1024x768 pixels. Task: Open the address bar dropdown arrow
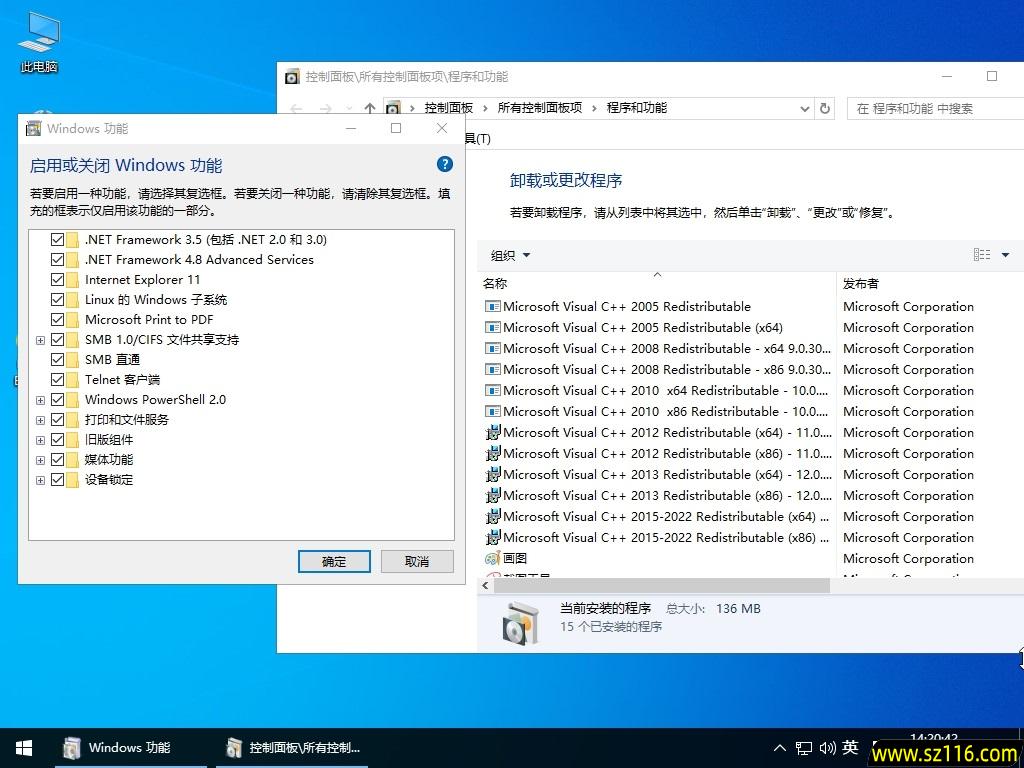pos(804,108)
